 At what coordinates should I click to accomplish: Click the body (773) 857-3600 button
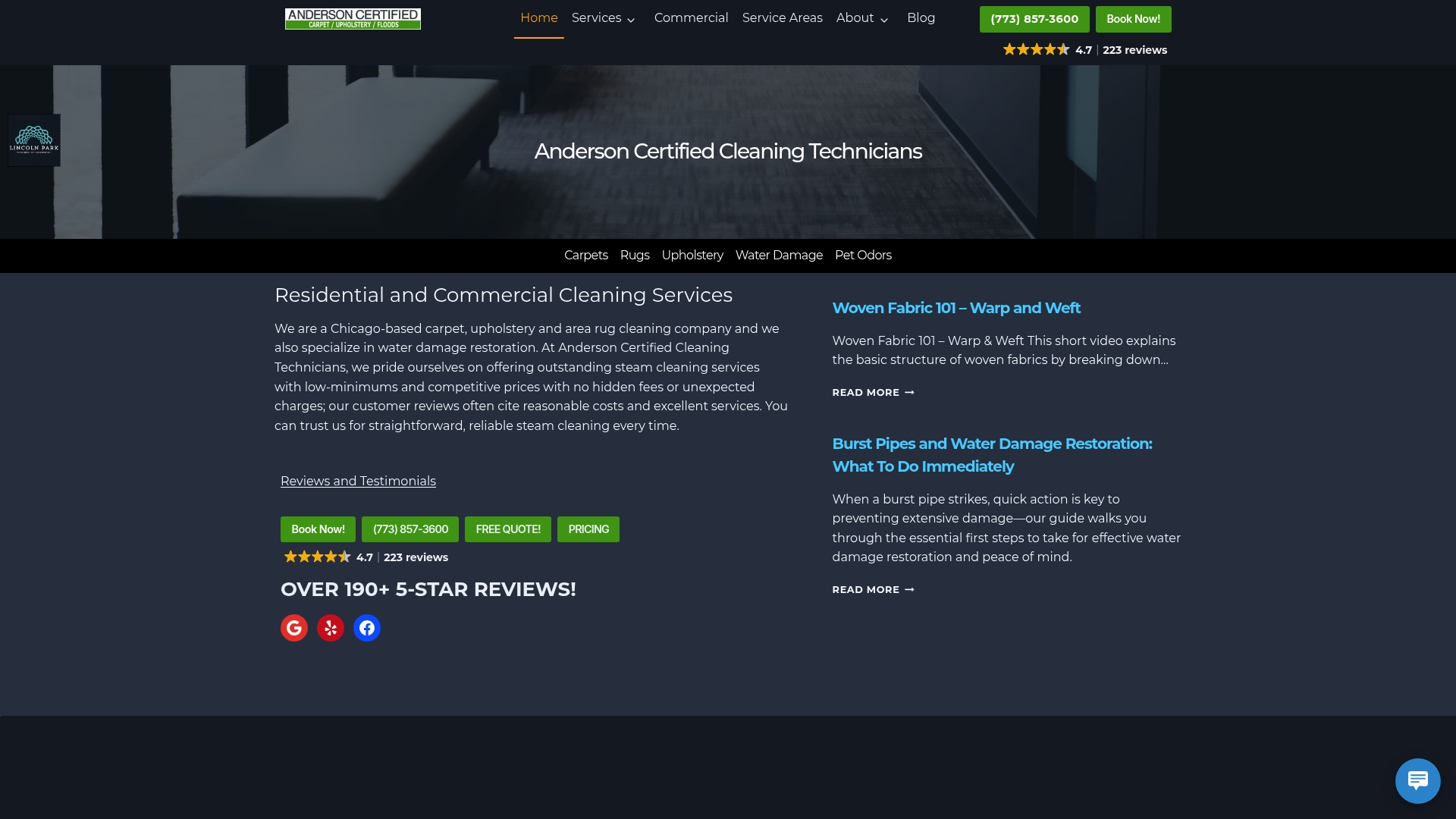coord(410,529)
